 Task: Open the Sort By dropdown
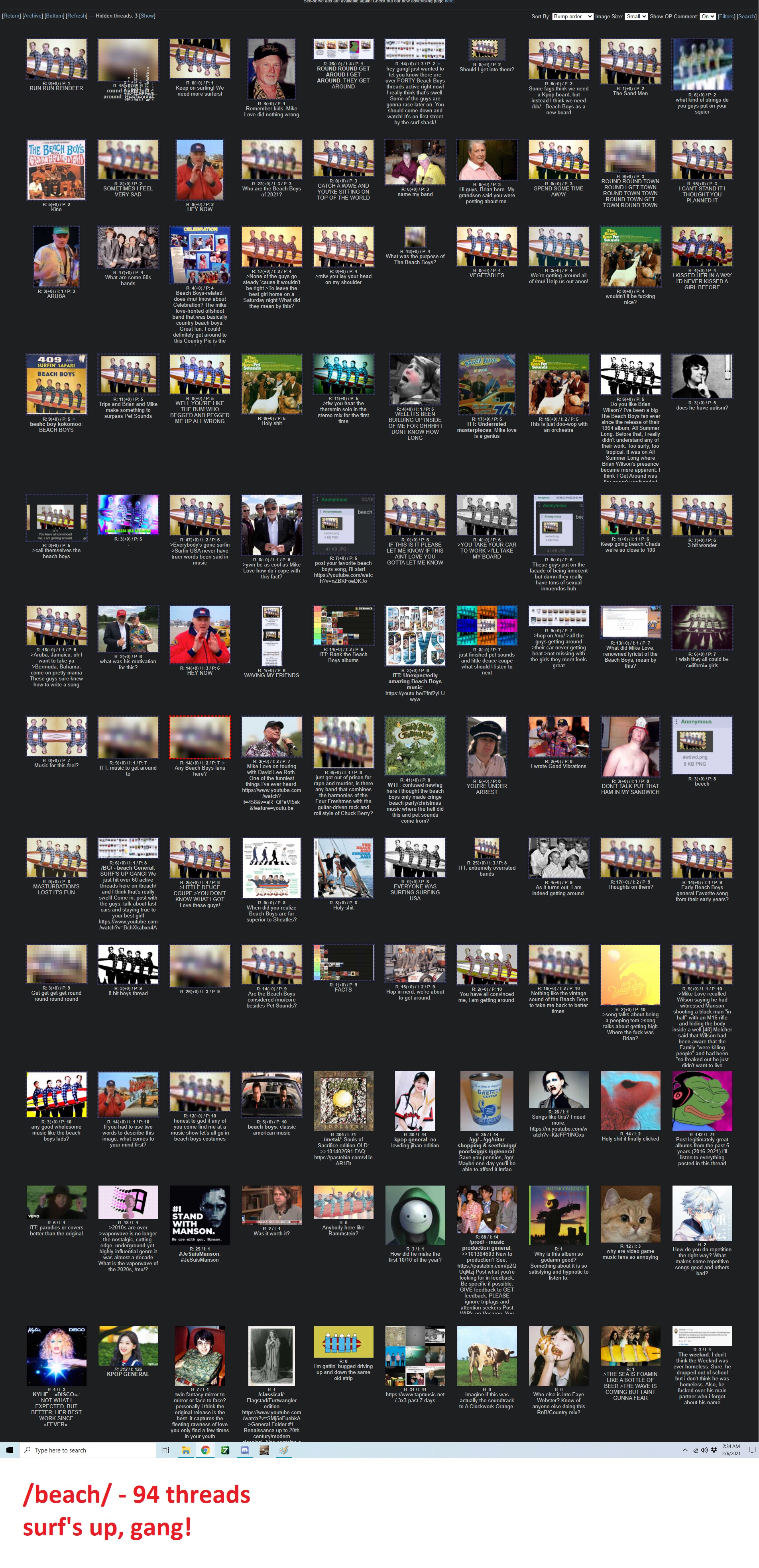(572, 16)
